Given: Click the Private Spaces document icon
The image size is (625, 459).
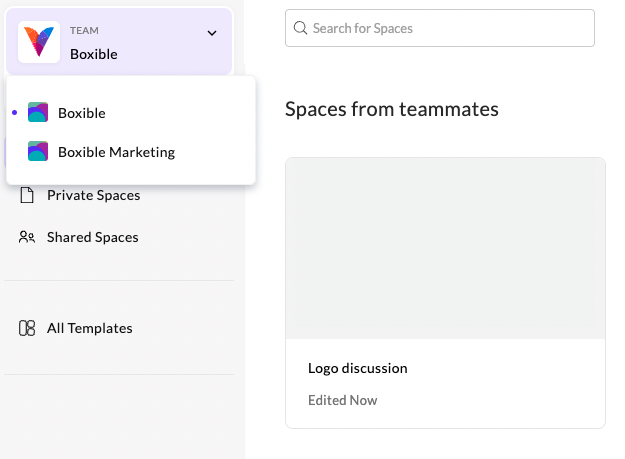Looking at the screenshot, I should pyautogui.click(x=27, y=195).
